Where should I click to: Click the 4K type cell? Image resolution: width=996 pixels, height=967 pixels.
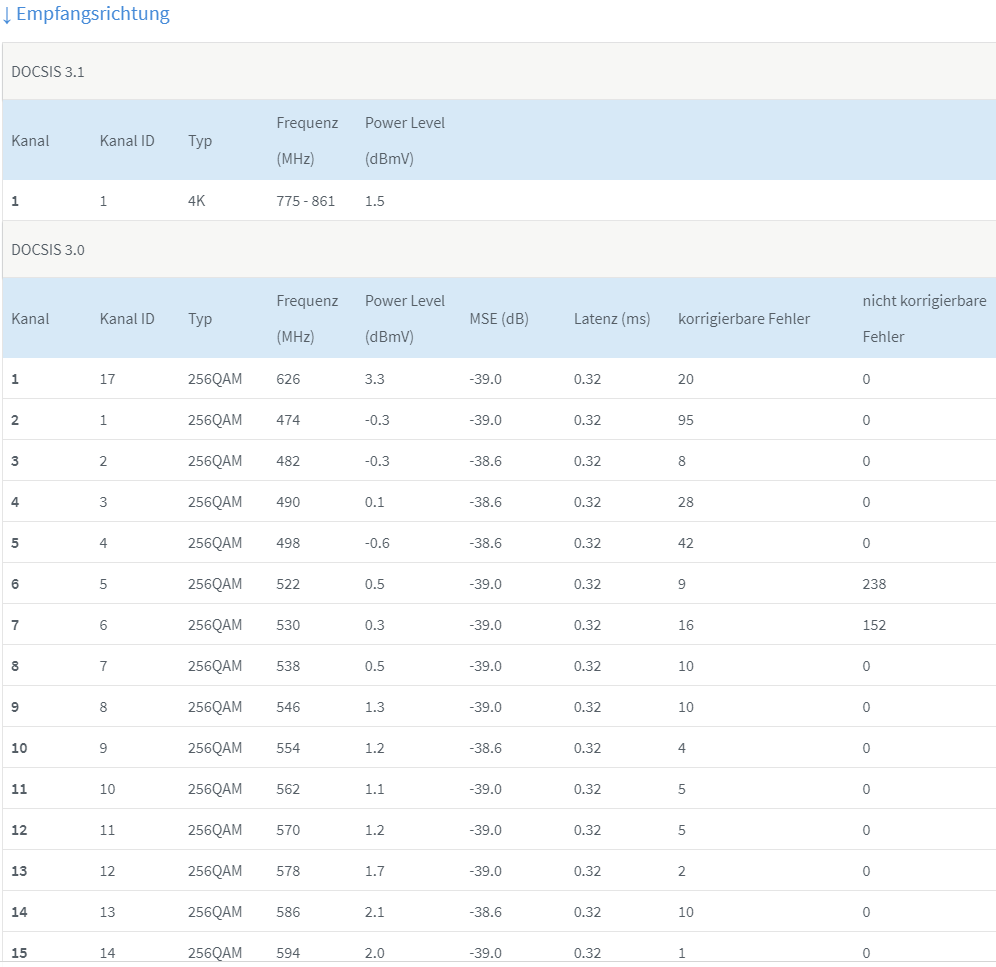(x=196, y=201)
